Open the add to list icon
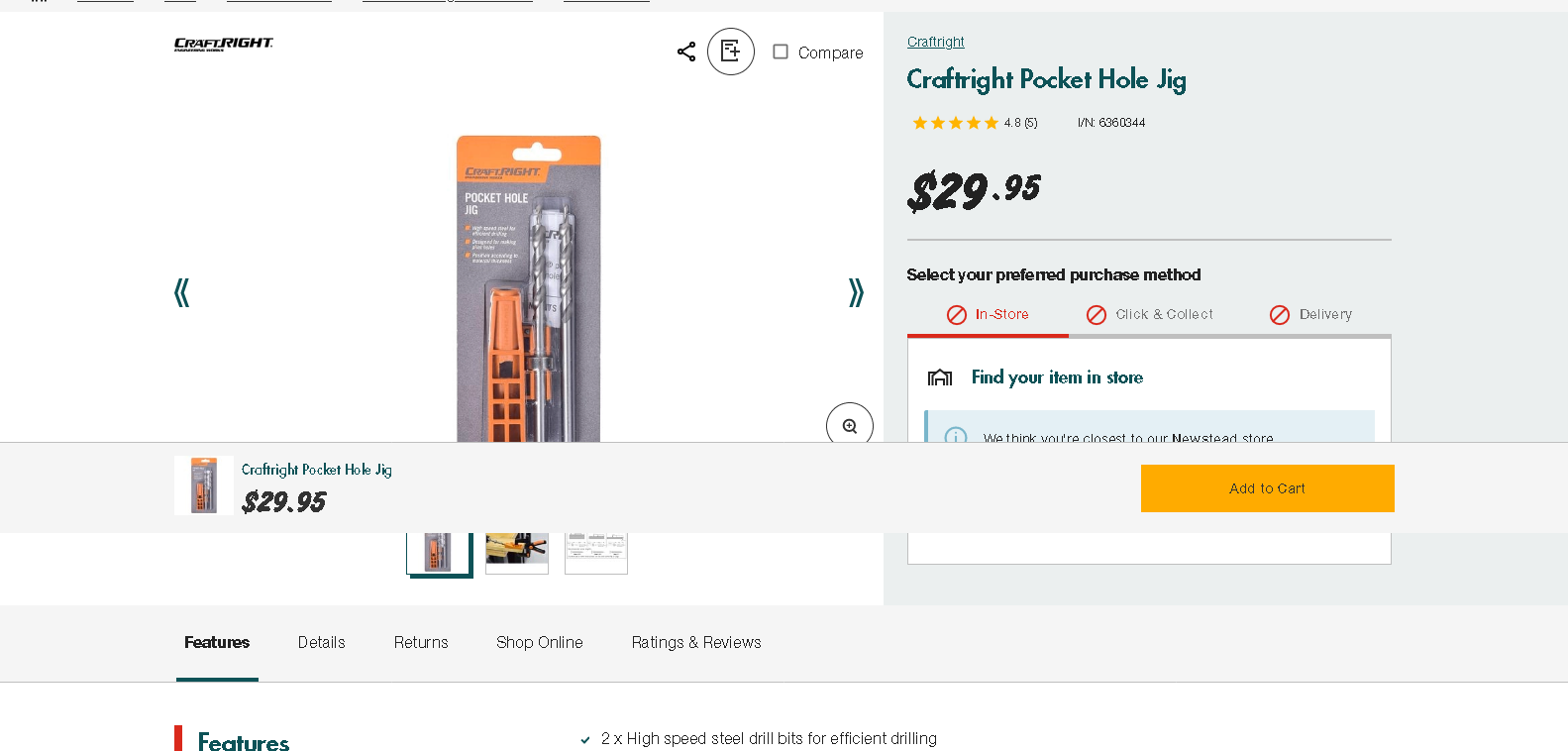The width and height of the screenshot is (1568, 751). 731,52
